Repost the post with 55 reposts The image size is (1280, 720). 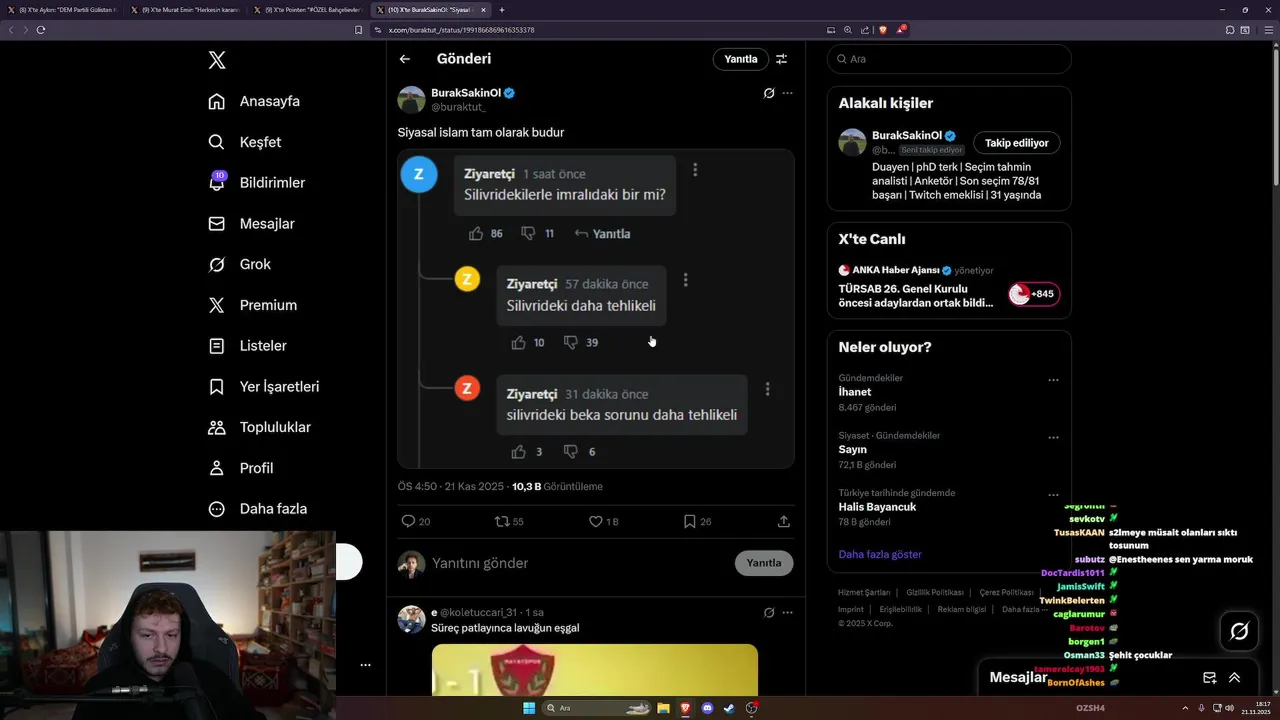509,521
